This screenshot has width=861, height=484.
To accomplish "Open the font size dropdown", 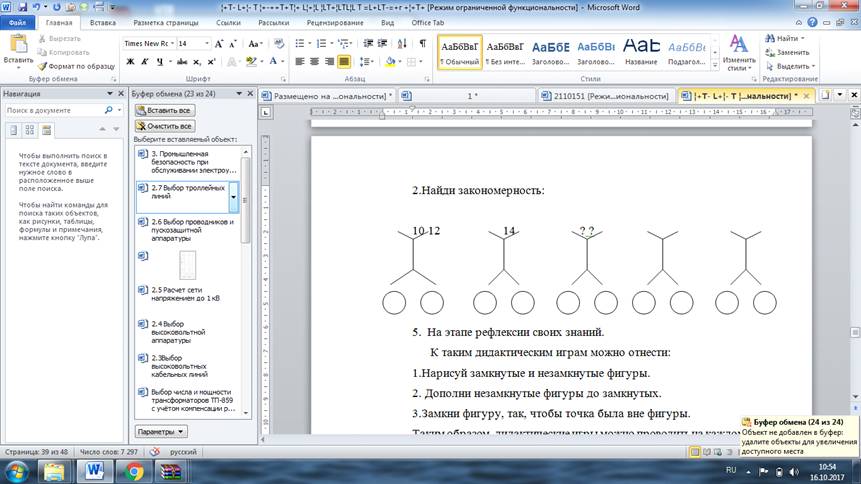I will (206, 44).
